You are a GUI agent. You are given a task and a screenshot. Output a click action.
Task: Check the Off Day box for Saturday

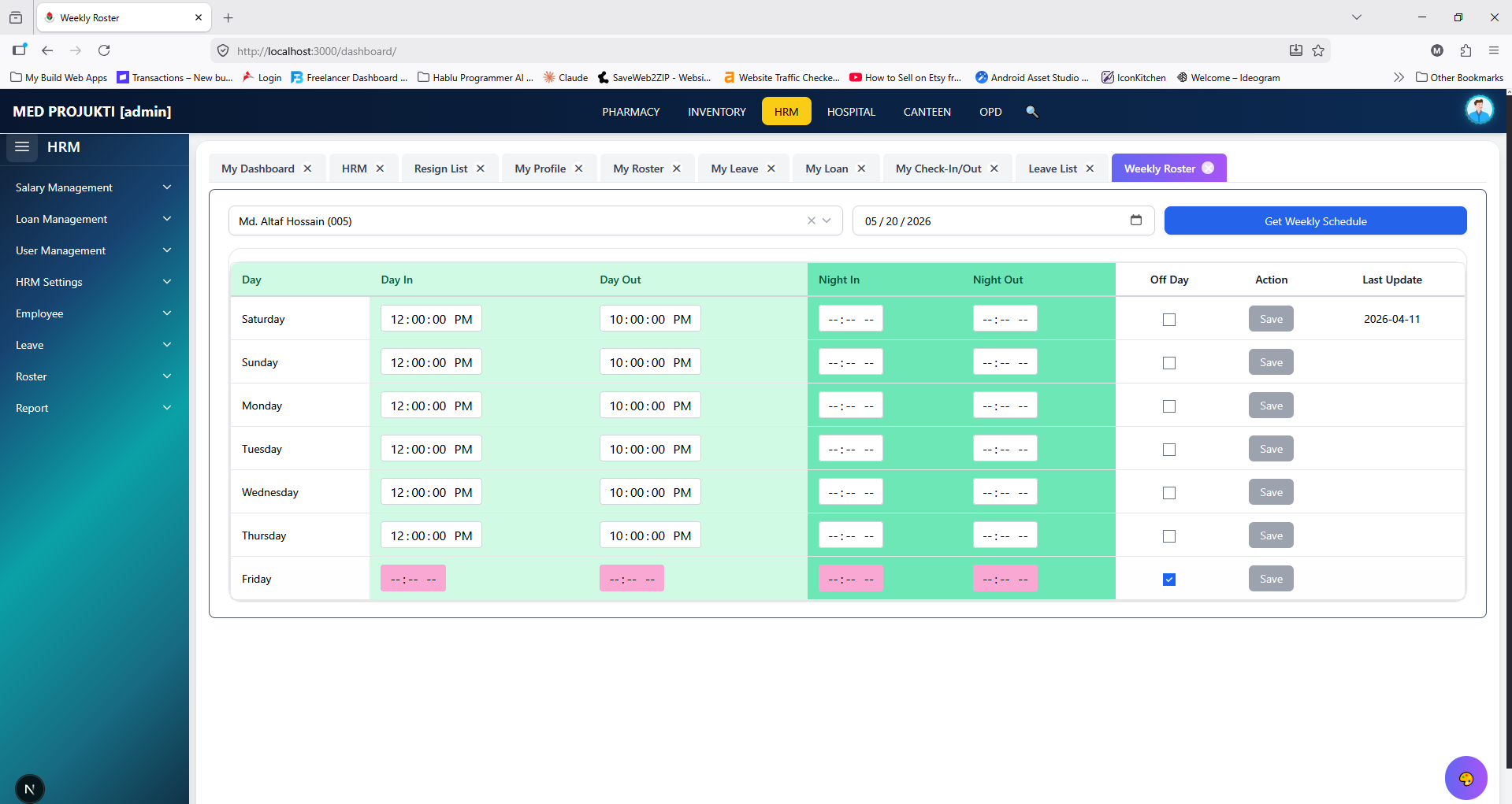pyautogui.click(x=1169, y=320)
